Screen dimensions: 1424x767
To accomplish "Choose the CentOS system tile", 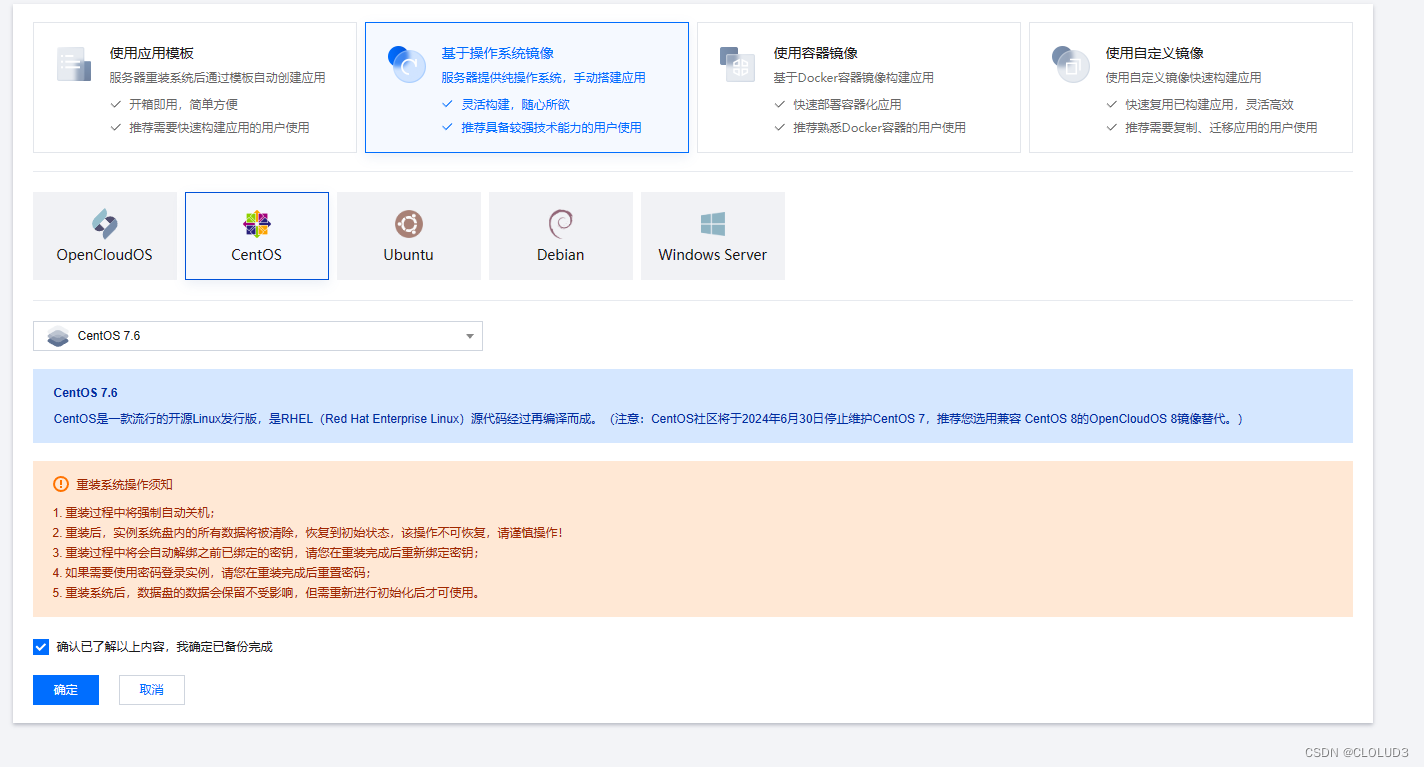I will [257, 236].
